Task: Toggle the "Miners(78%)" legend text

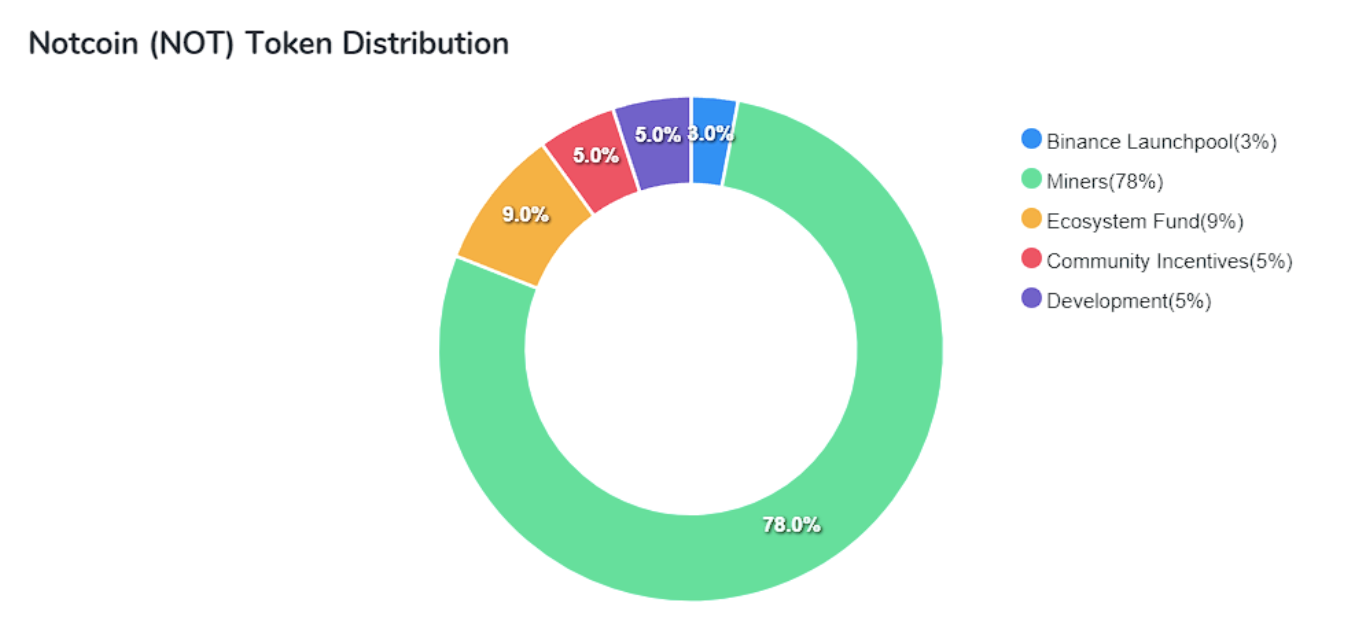Action: point(1104,181)
